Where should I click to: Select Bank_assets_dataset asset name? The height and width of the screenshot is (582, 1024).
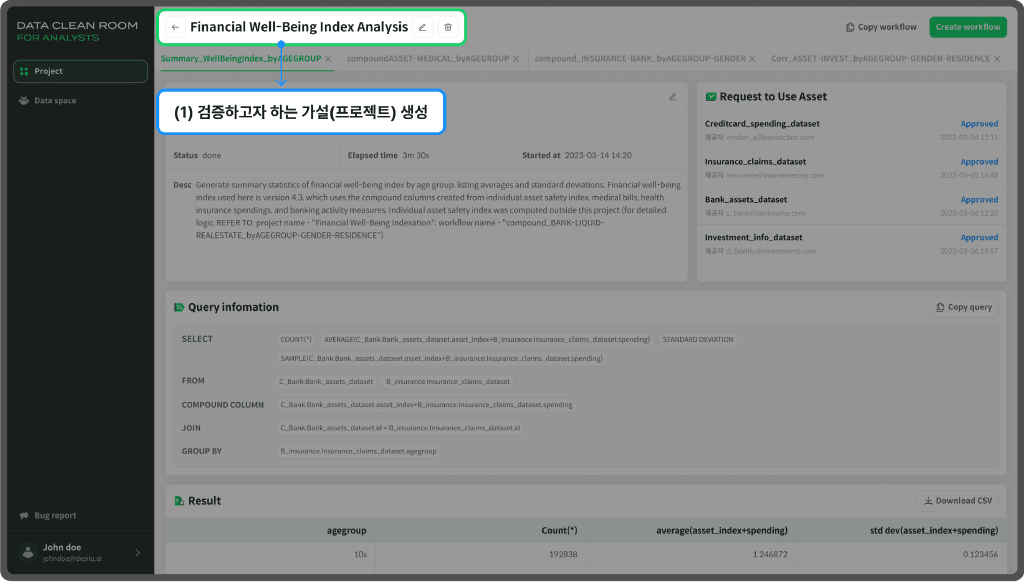click(746, 200)
